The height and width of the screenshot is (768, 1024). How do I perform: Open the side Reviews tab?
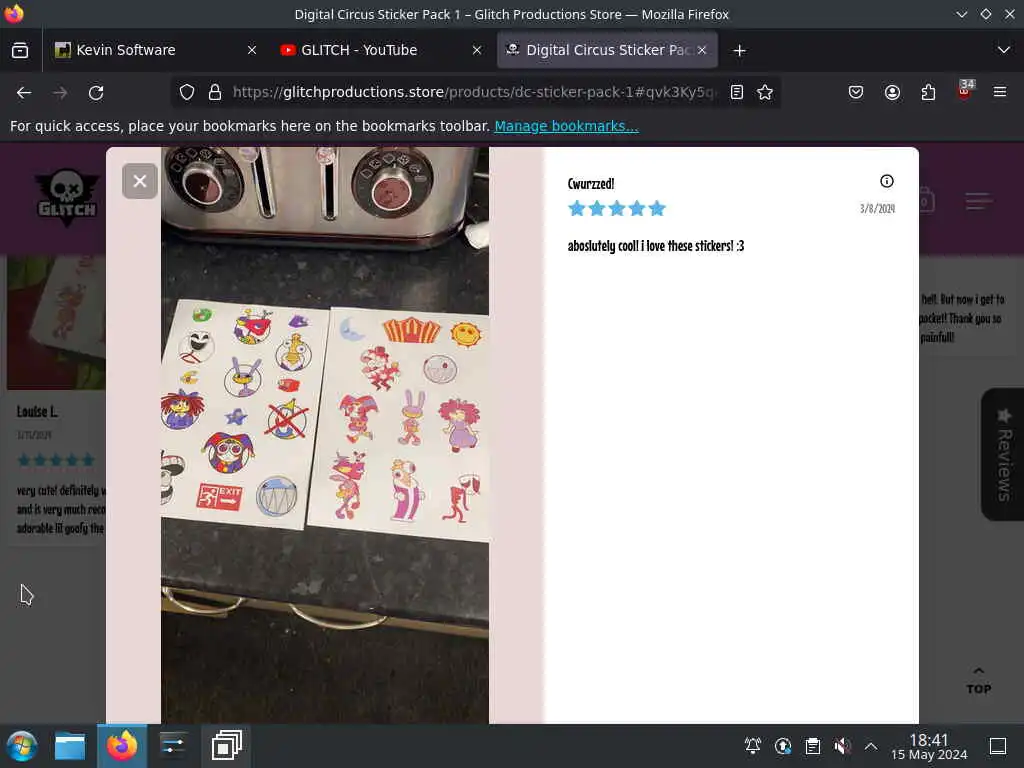[1004, 455]
